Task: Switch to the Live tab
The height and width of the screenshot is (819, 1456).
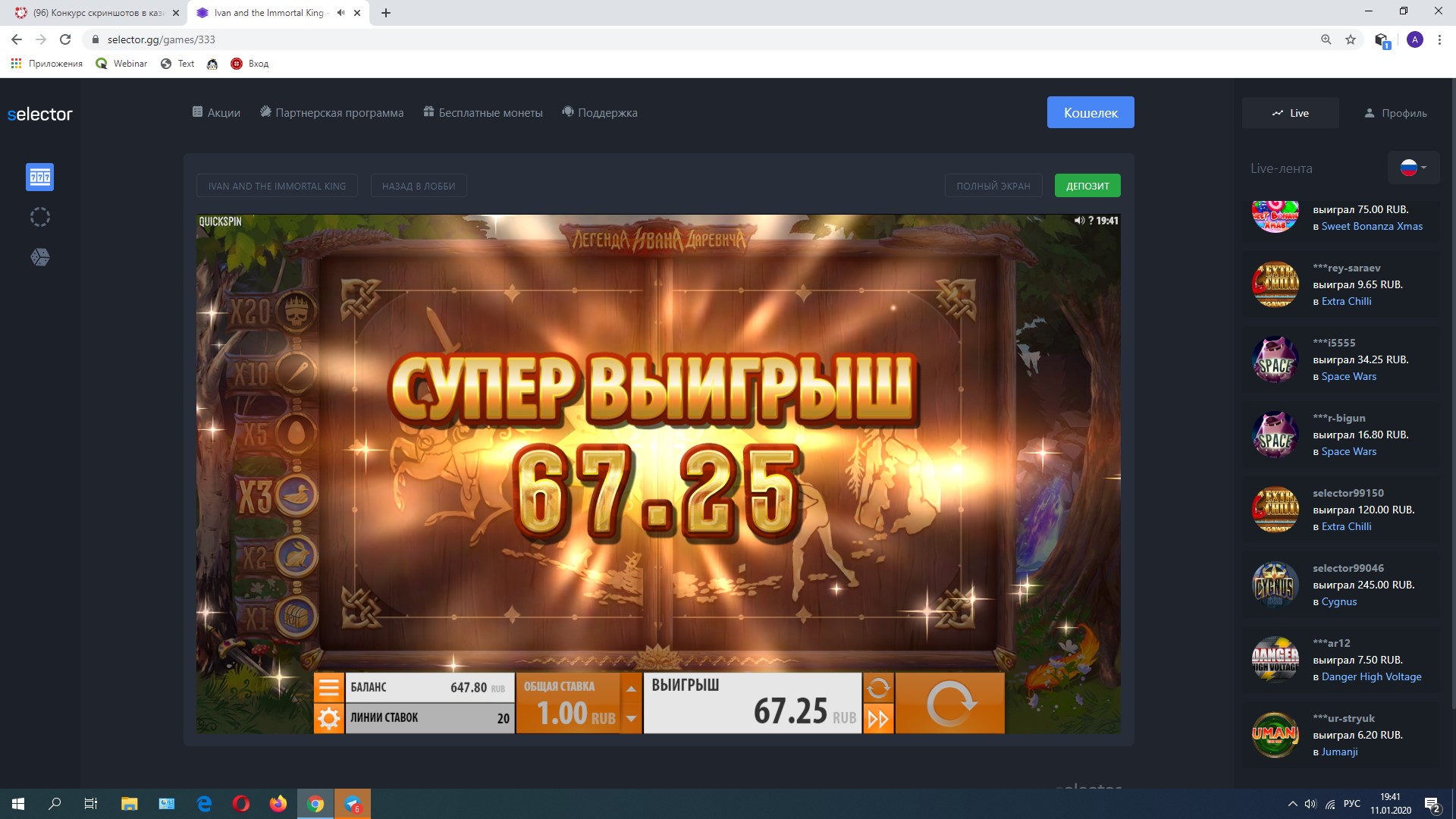Action: (x=1291, y=113)
